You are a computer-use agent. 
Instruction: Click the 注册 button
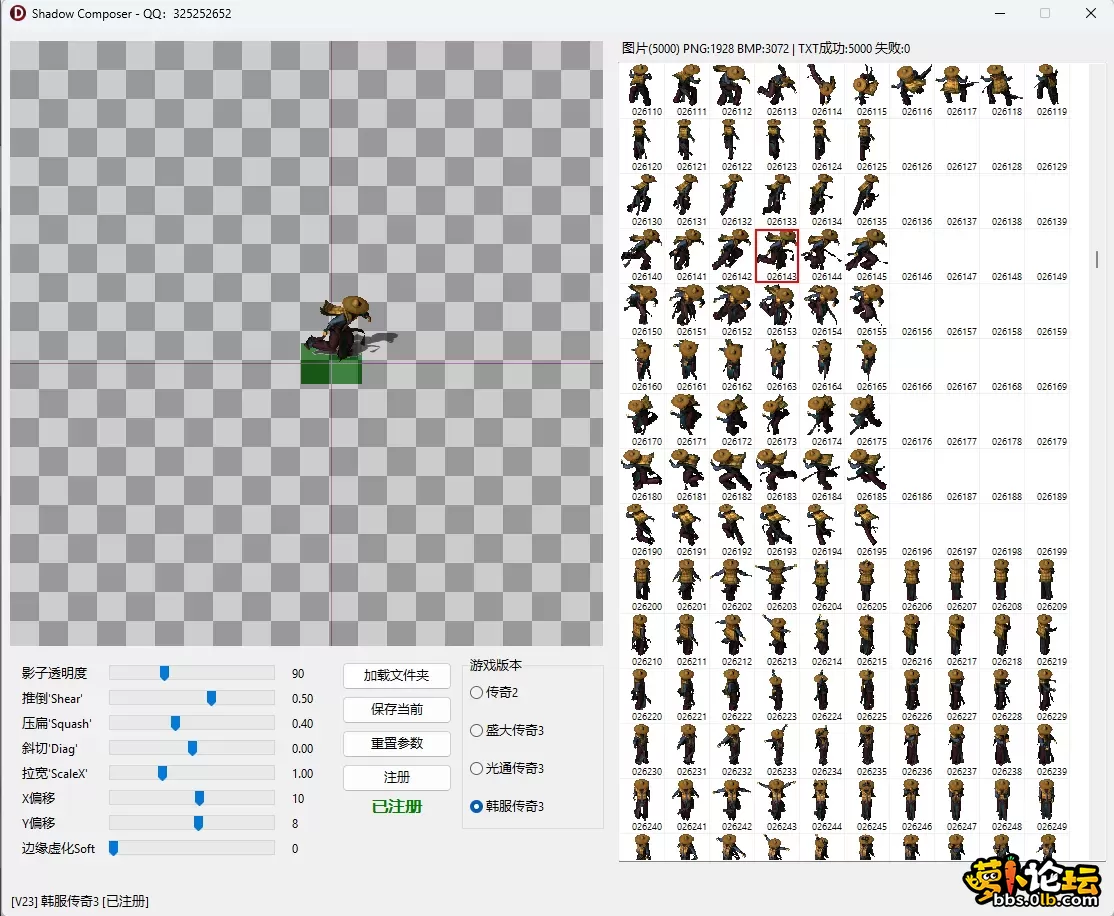tap(396, 777)
